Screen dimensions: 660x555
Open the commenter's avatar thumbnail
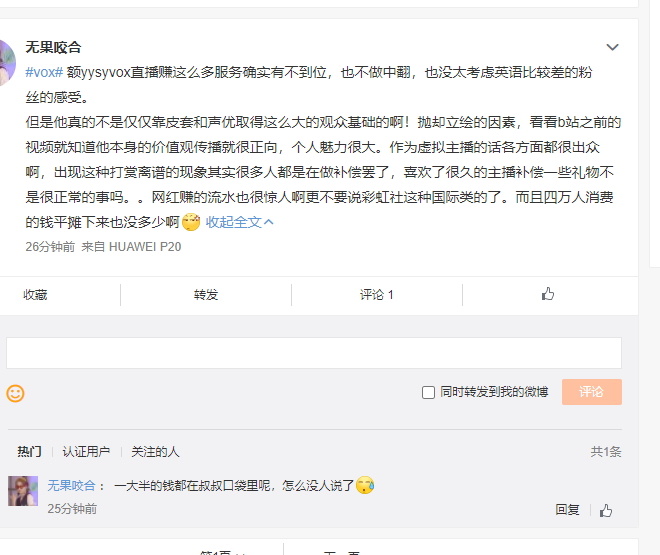pos(23,491)
